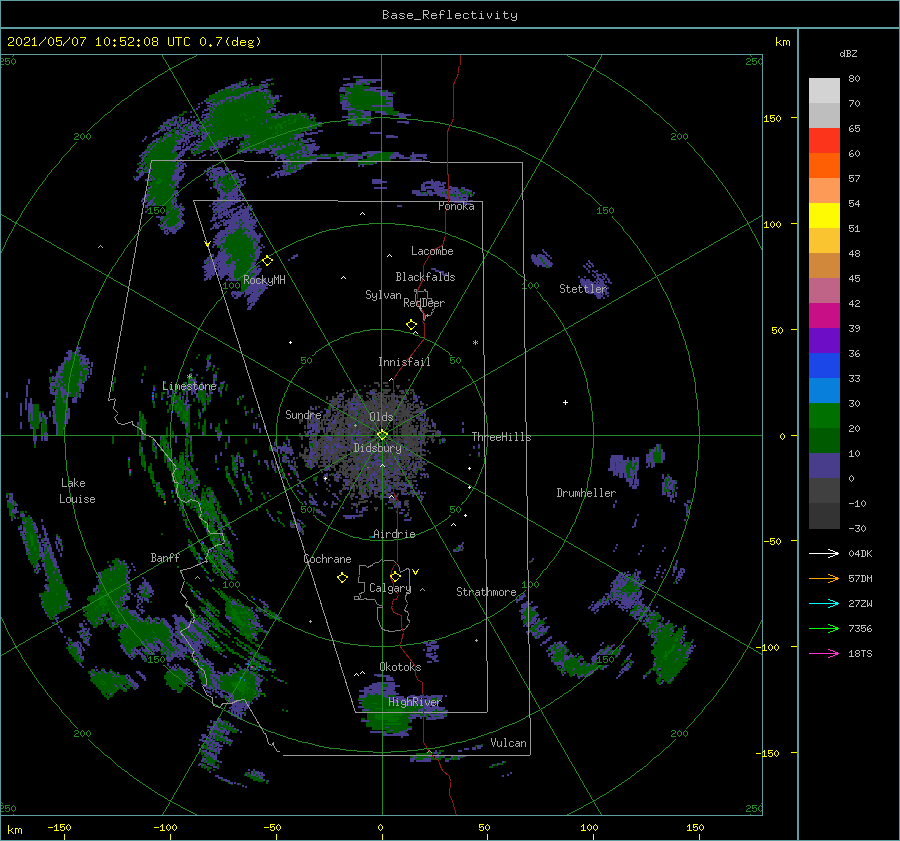Screen dimensions: 900x841
Task: Click the white 04DK arrow in legend
Action: (x=824, y=553)
